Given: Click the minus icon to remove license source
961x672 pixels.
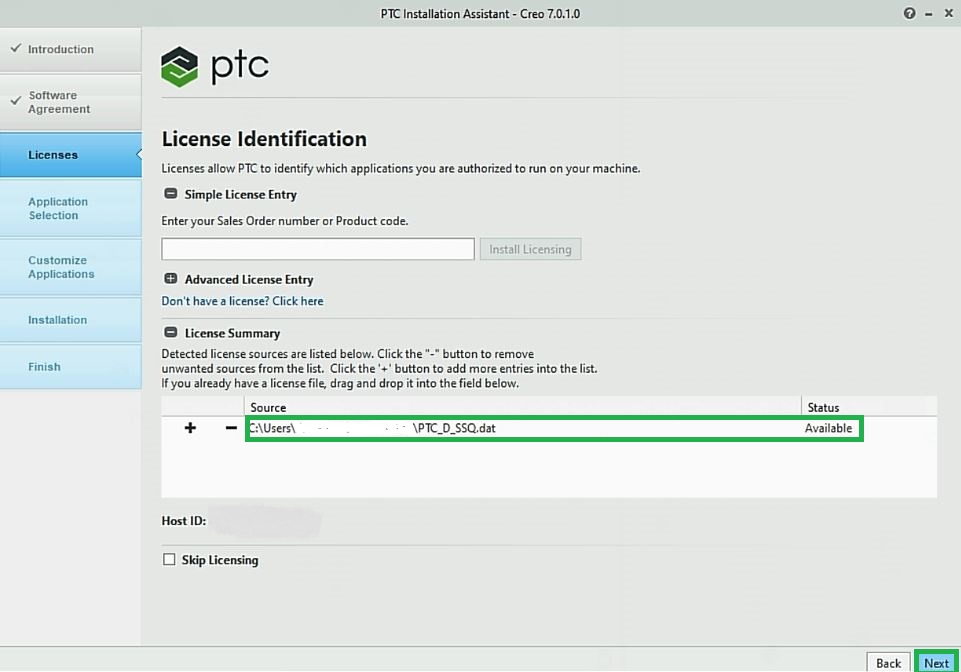Looking at the screenshot, I should tap(231, 428).
